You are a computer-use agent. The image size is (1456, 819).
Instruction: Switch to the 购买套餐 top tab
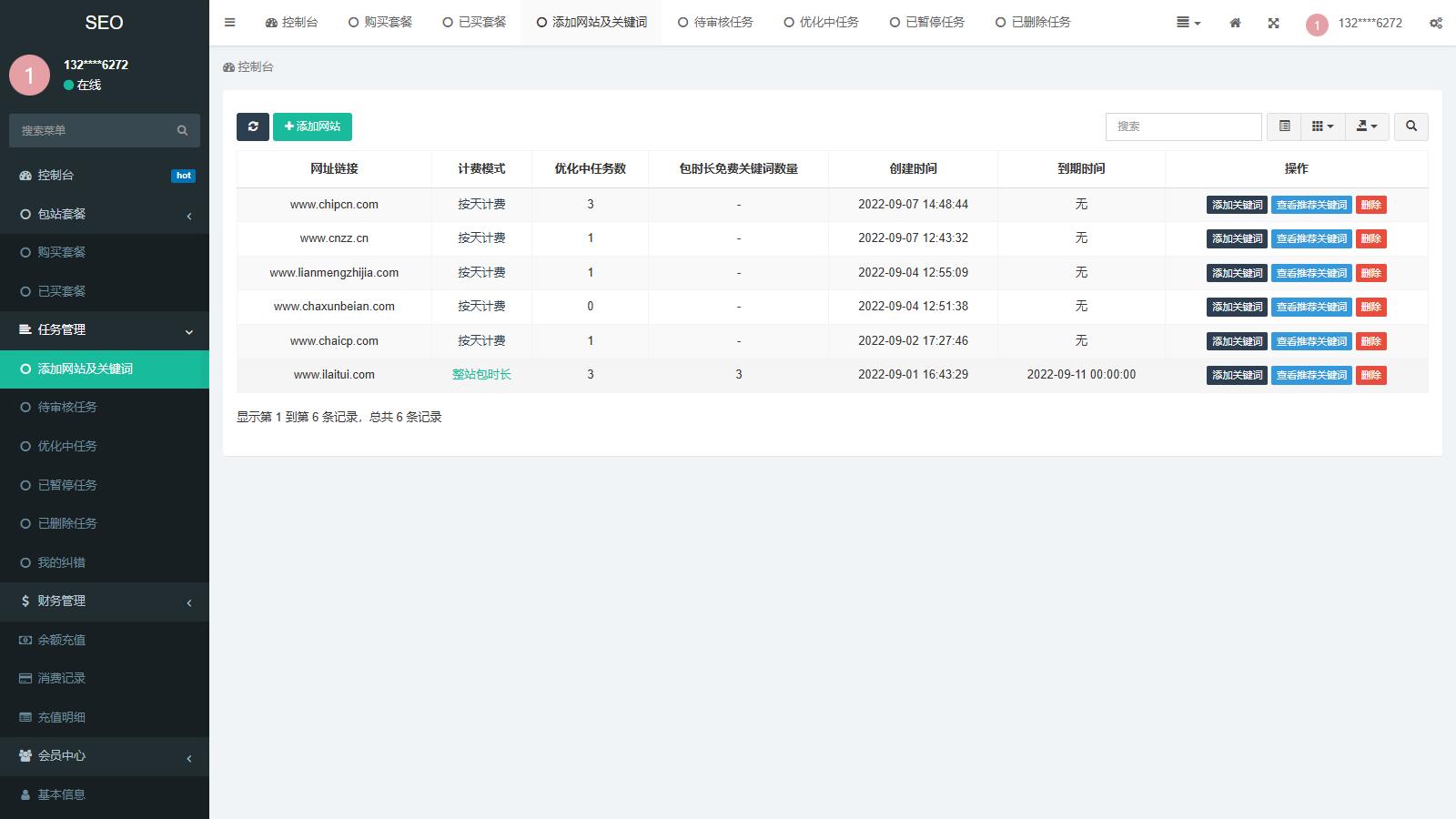(379, 23)
